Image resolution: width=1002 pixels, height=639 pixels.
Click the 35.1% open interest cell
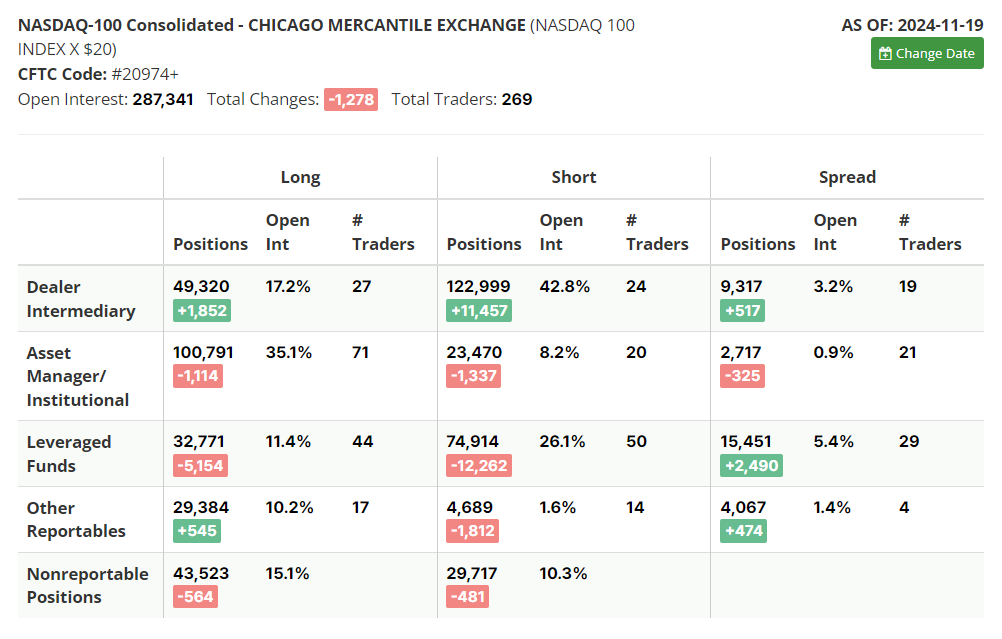pos(289,353)
